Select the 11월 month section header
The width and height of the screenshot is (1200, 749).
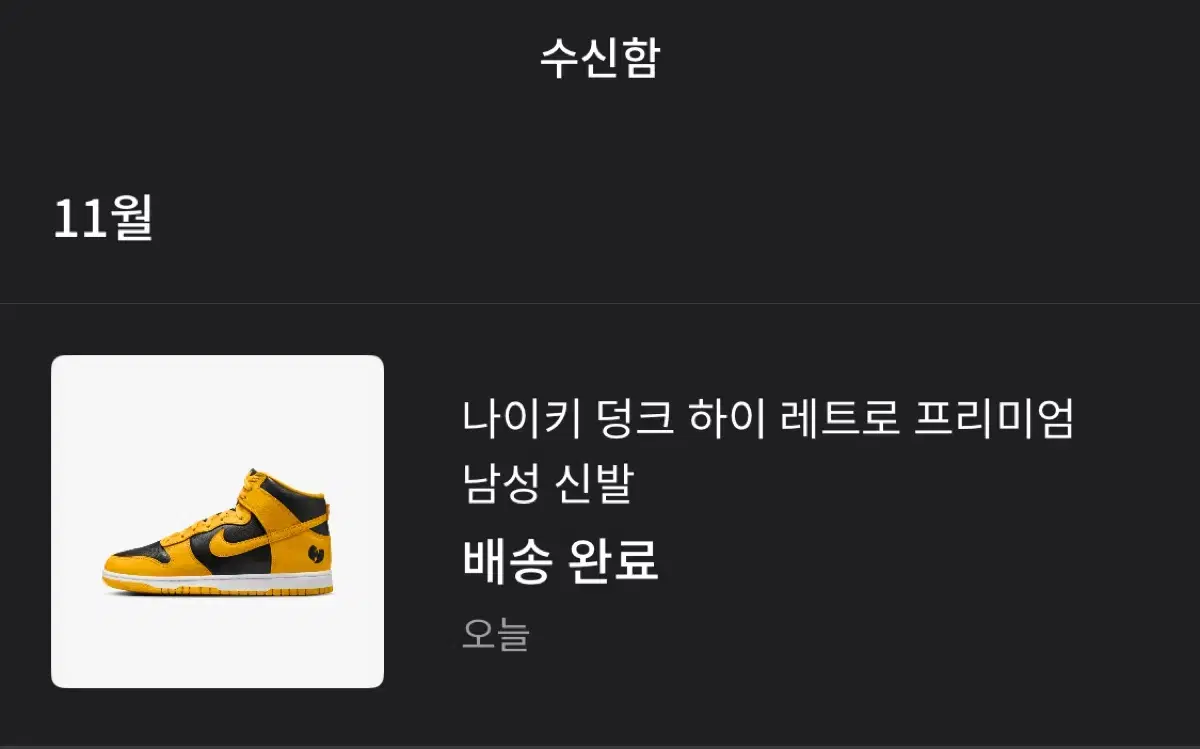[x=103, y=218]
